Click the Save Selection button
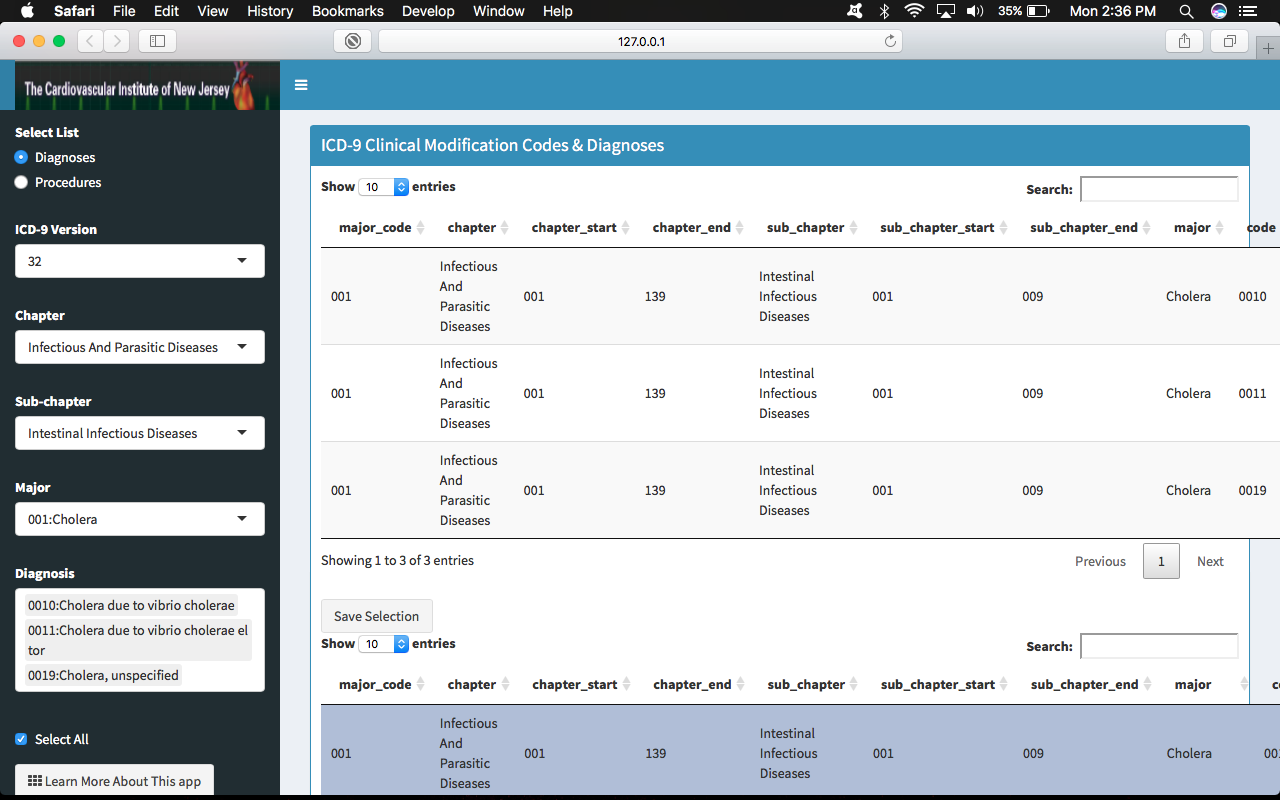This screenshot has height=800, width=1280. click(376, 616)
